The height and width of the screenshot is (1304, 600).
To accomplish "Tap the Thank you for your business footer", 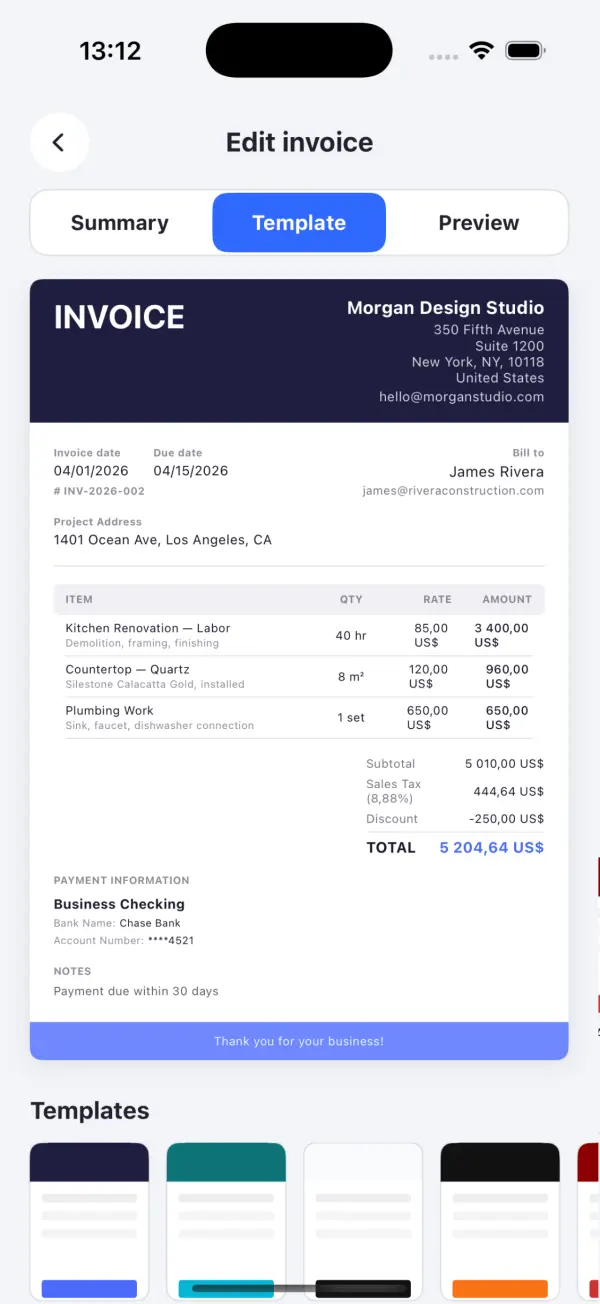I will [299, 1041].
